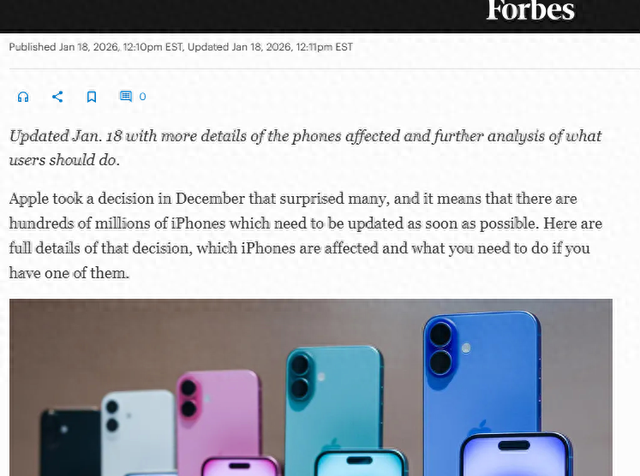The image size is (640, 476).
Task: Click the italic 'Updated Jan. 18' note
Action: click(305, 147)
